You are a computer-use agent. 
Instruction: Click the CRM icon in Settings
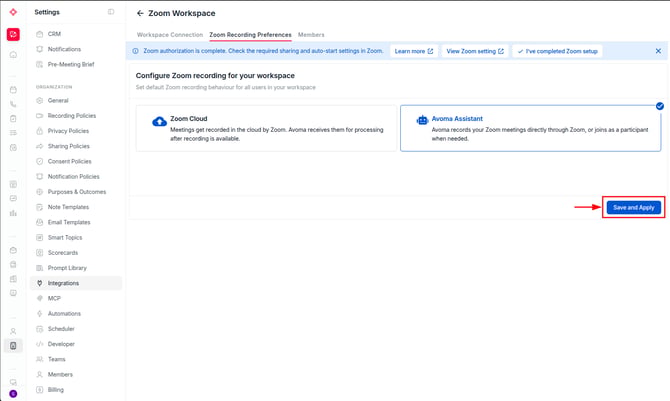[x=40, y=34]
